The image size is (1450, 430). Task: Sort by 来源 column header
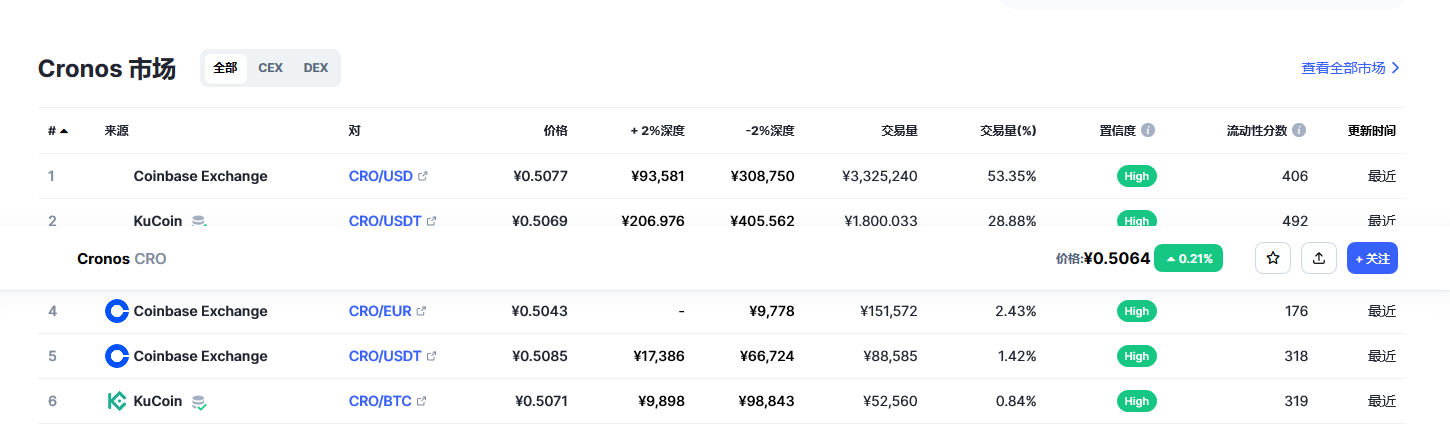click(x=117, y=131)
